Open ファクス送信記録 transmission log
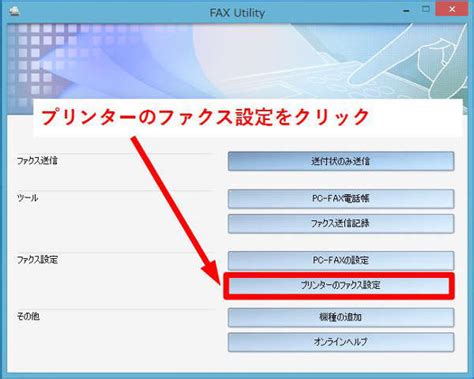 (x=341, y=223)
